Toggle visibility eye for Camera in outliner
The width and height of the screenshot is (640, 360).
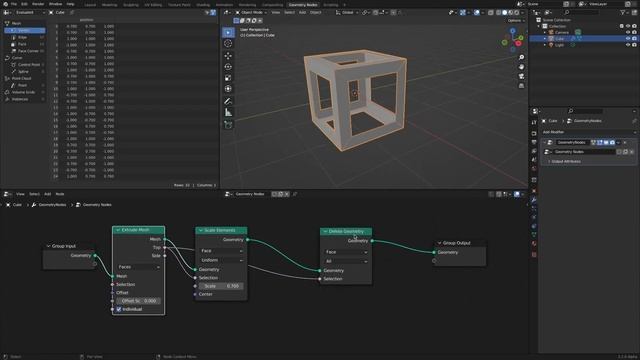[628, 32]
